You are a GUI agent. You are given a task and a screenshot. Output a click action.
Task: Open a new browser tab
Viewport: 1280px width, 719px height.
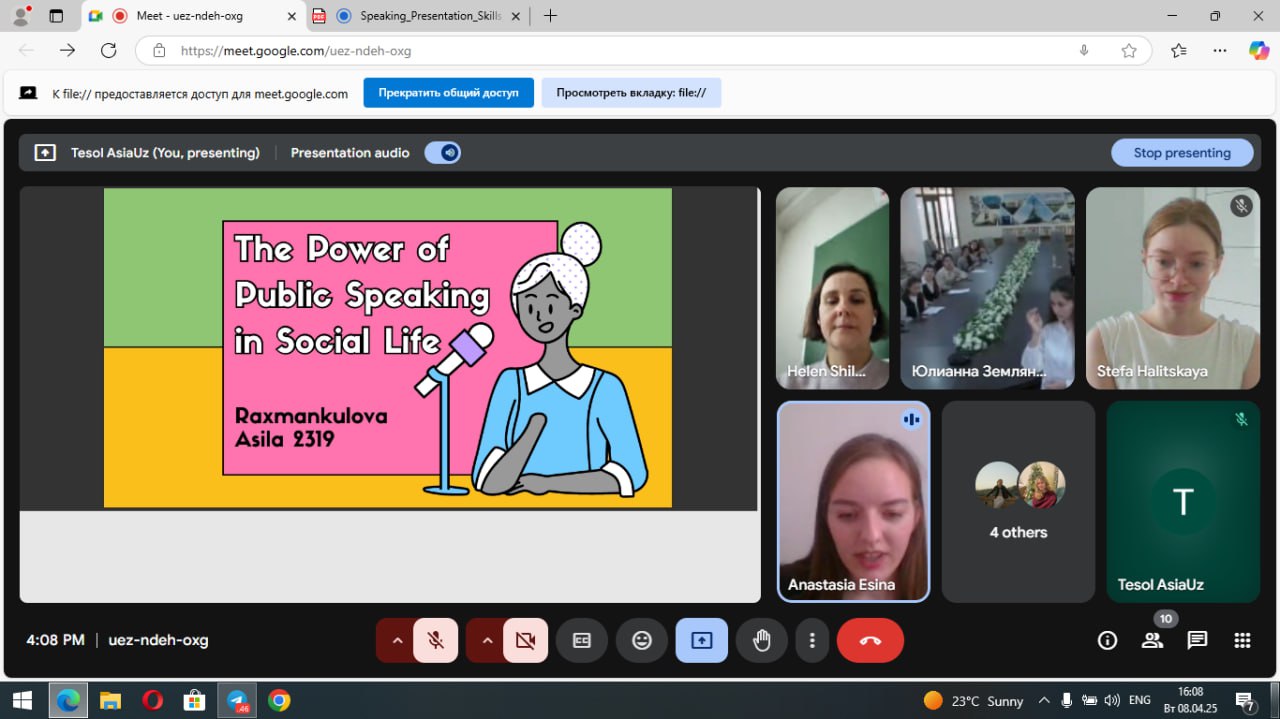click(550, 16)
